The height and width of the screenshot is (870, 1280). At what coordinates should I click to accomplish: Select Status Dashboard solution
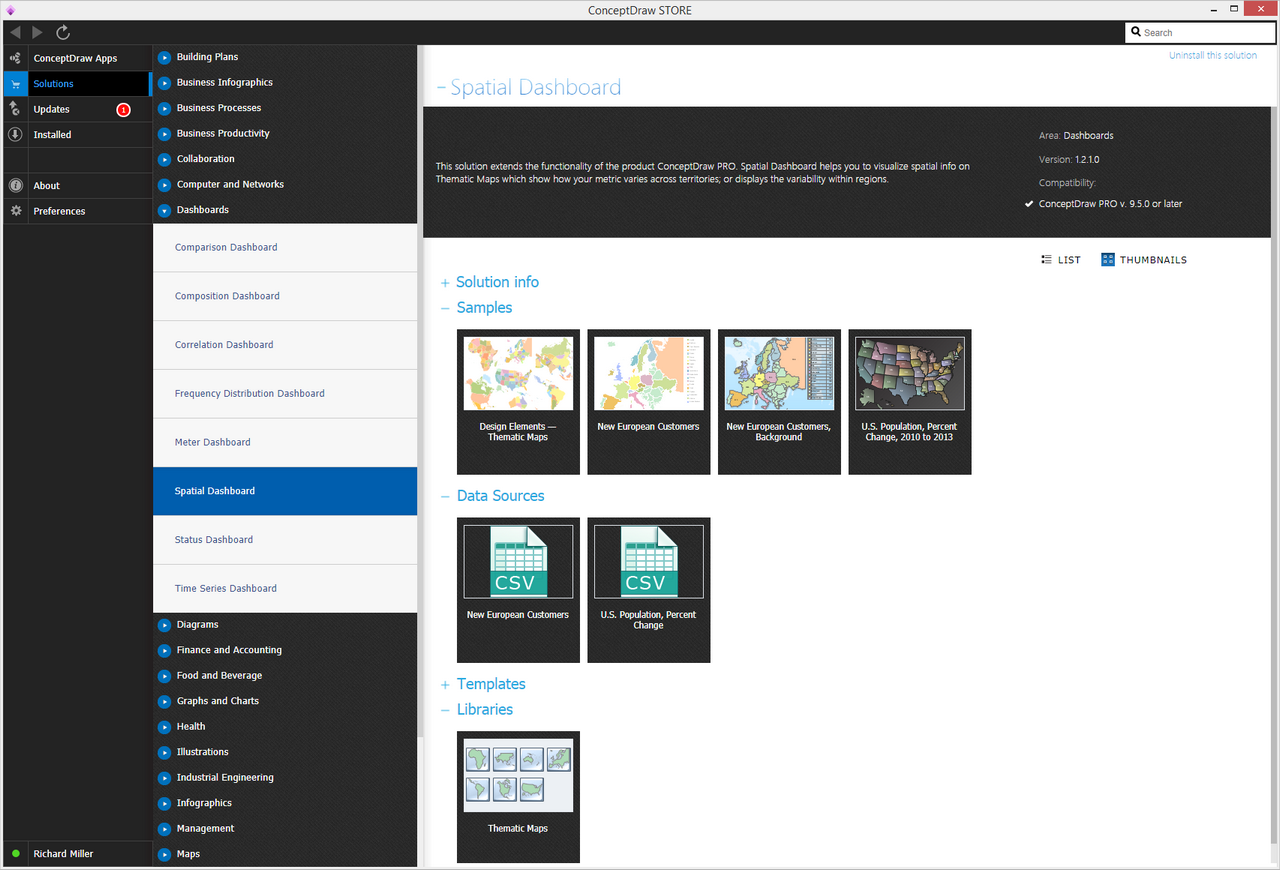(285, 540)
